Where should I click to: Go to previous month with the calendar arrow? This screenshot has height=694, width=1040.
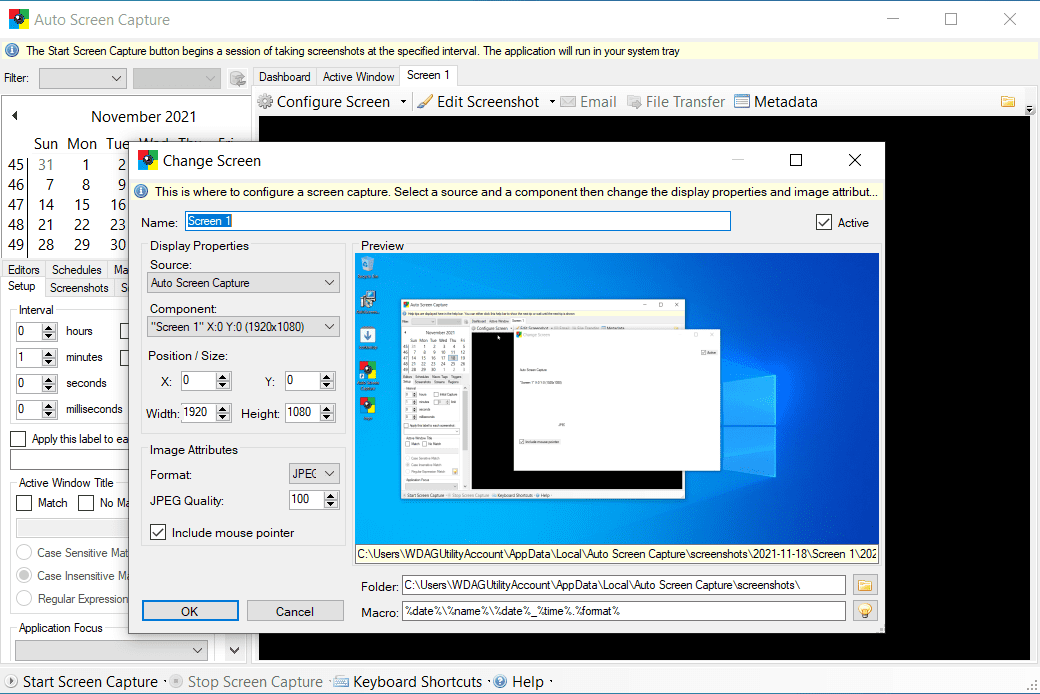[15, 115]
